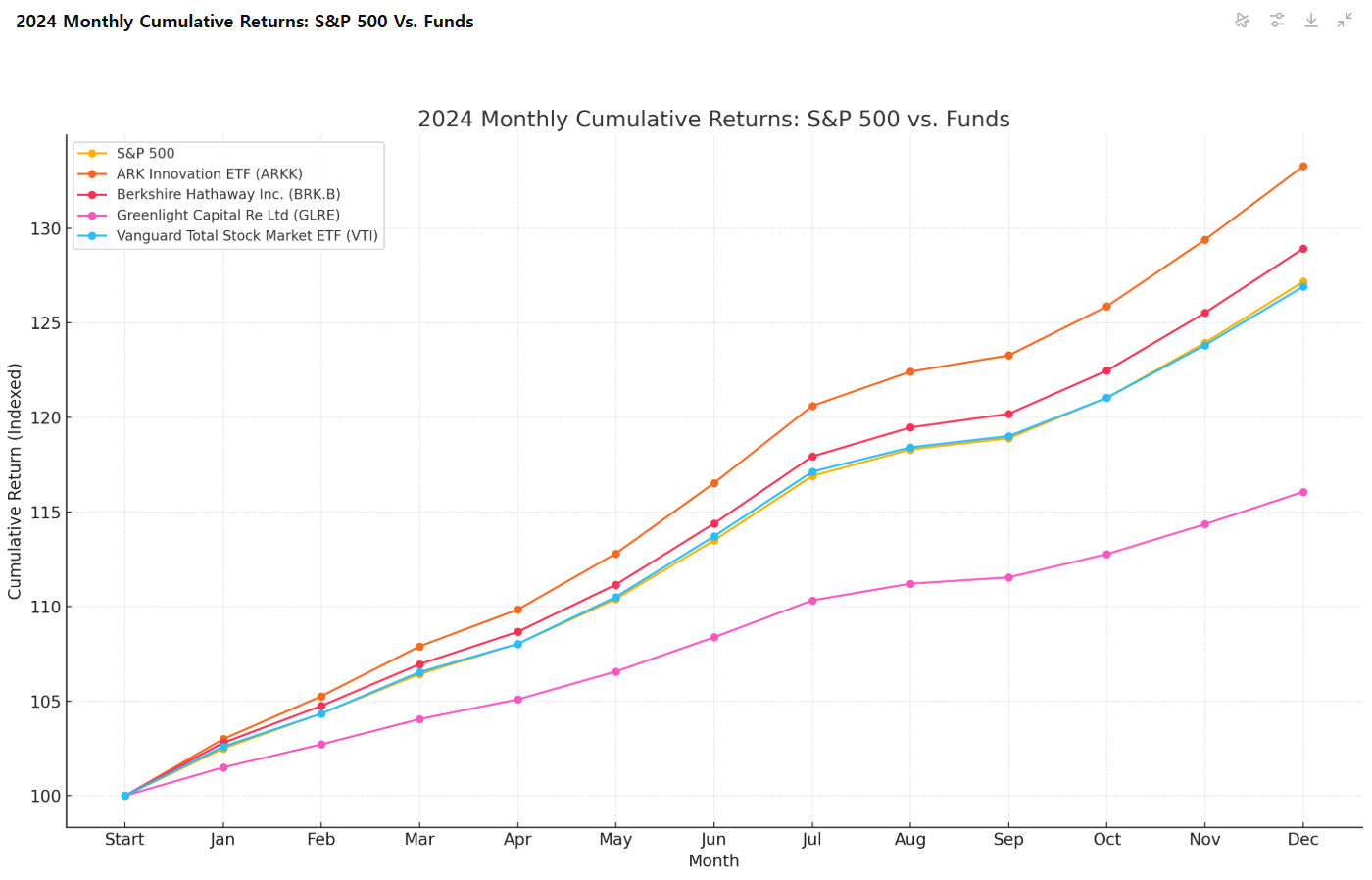Click the BRK.B red data point at Sep
This screenshot has width=1372, height=880.
(x=1008, y=414)
